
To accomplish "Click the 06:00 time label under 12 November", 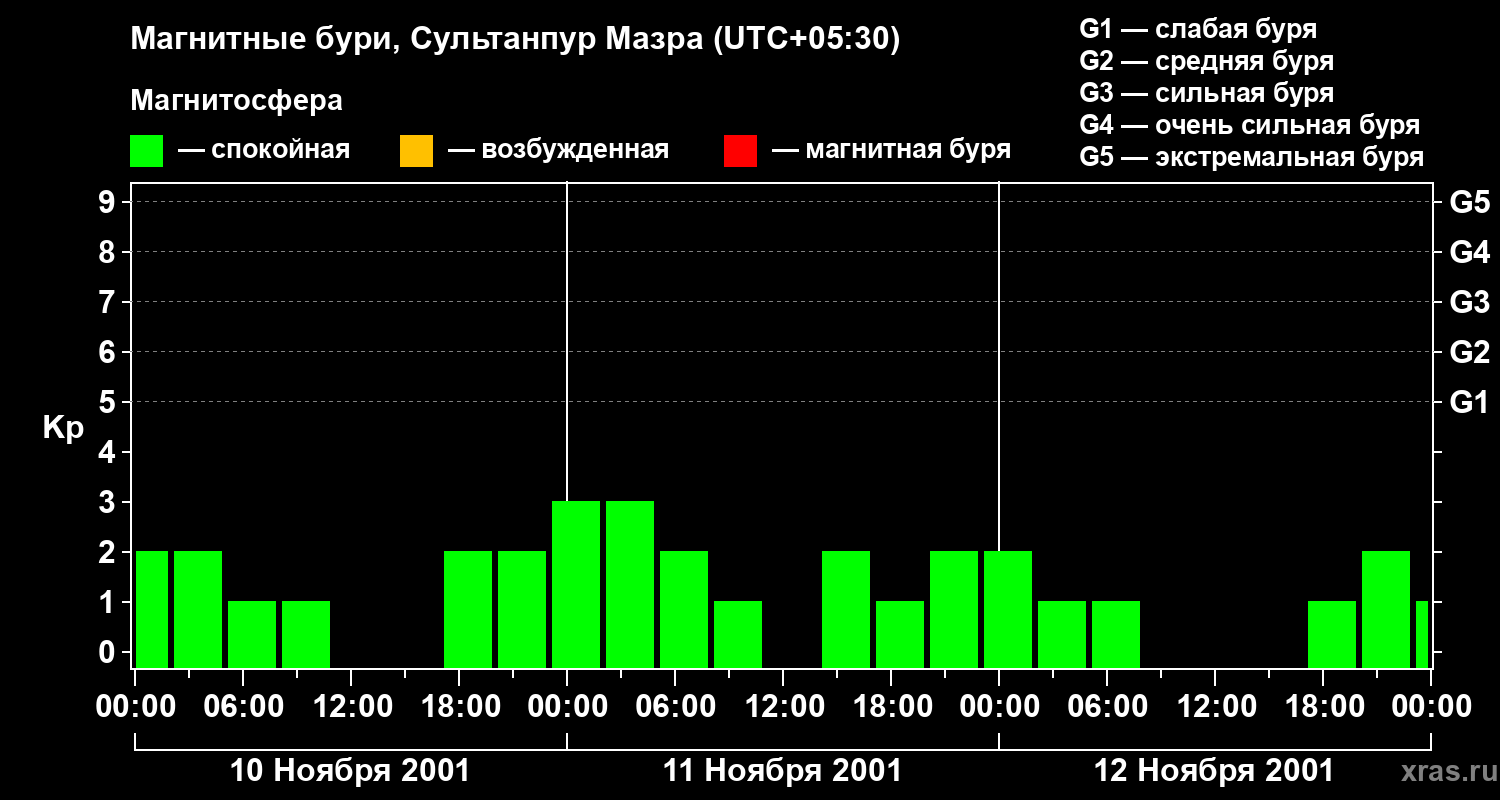I will (1107, 706).
